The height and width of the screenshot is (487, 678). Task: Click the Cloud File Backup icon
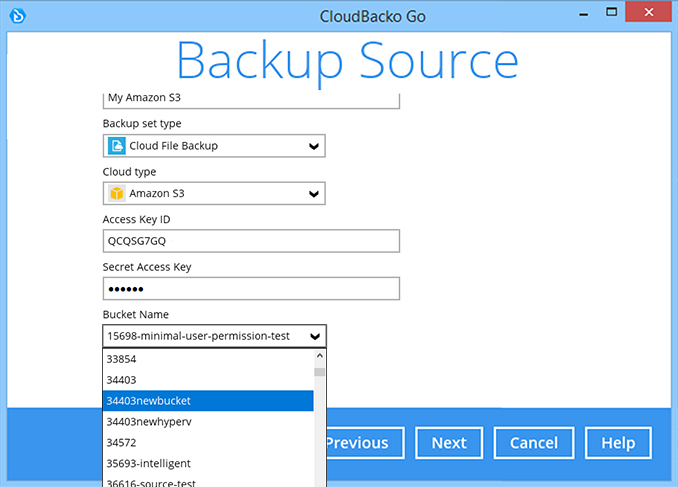click(117, 146)
